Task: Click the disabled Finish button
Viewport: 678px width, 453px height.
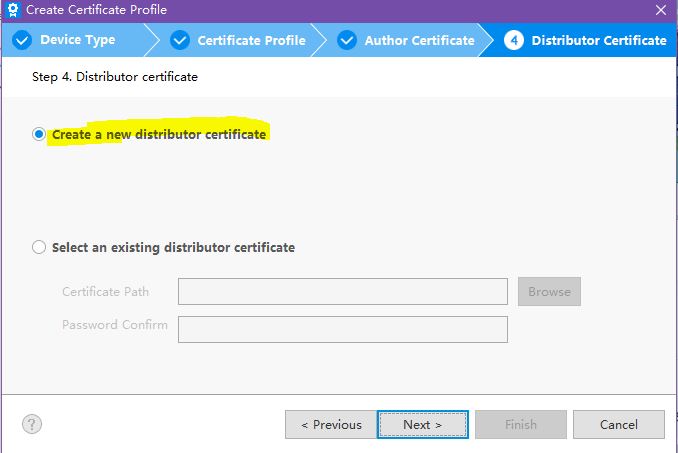Action: click(x=521, y=424)
